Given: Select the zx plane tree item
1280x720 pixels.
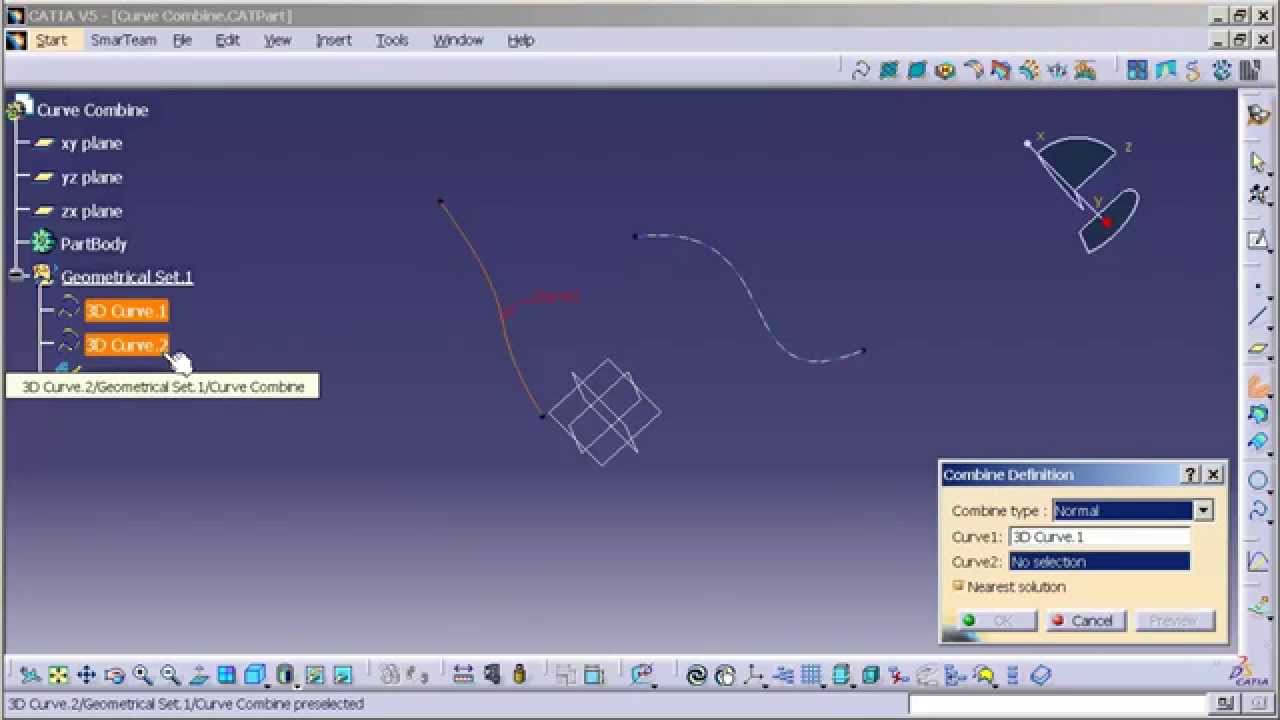Looking at the screenshot, I should 91,211.
